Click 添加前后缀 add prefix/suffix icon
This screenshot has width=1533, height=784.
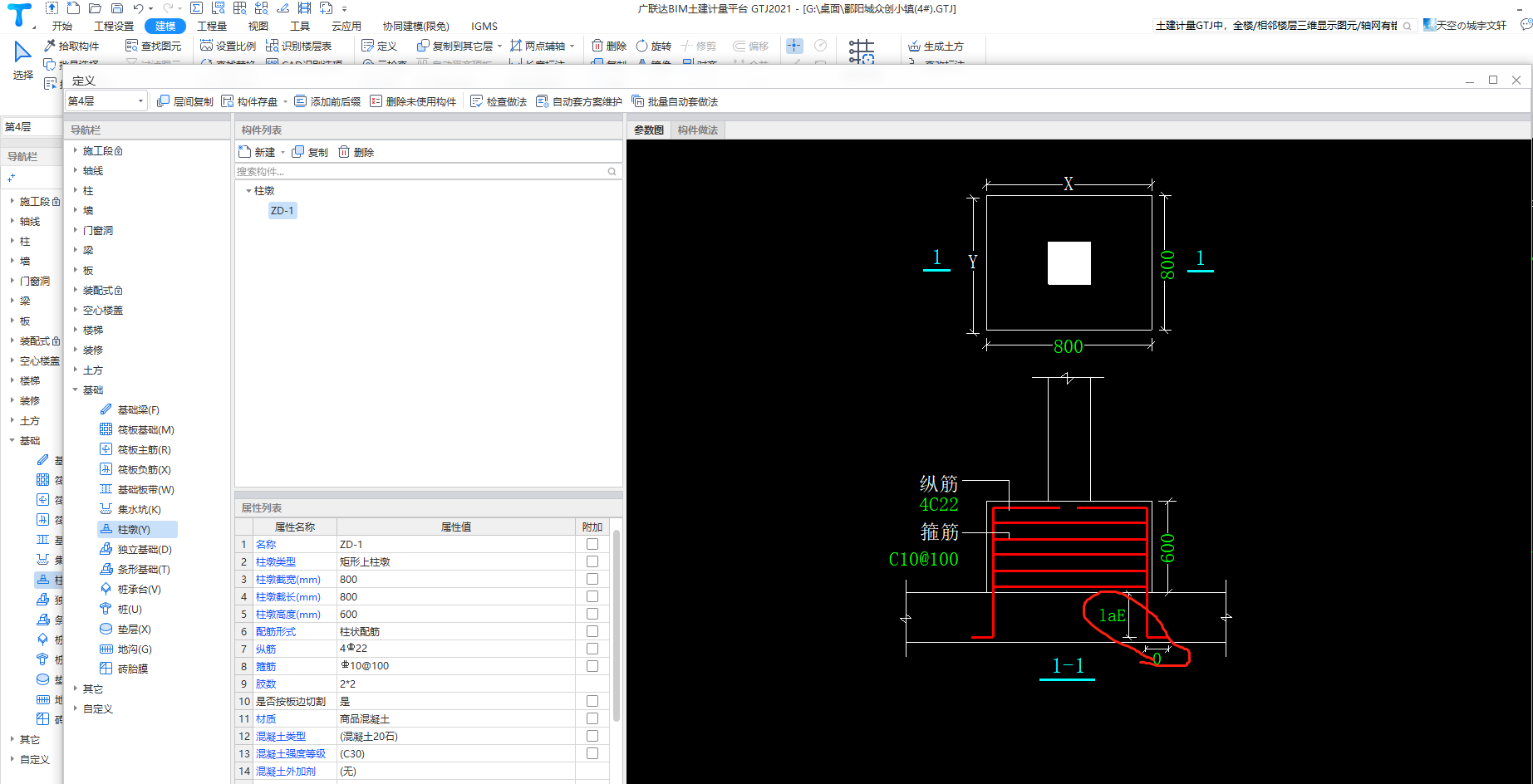pos(301,101)
